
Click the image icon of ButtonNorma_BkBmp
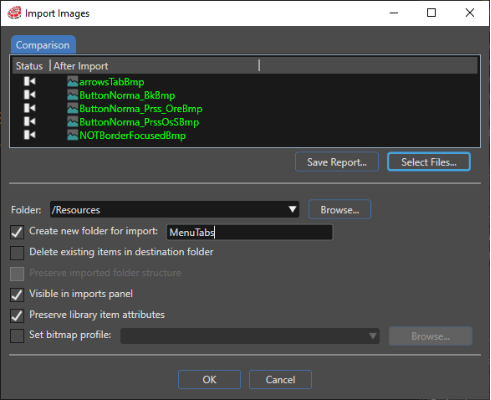[73, 95]
